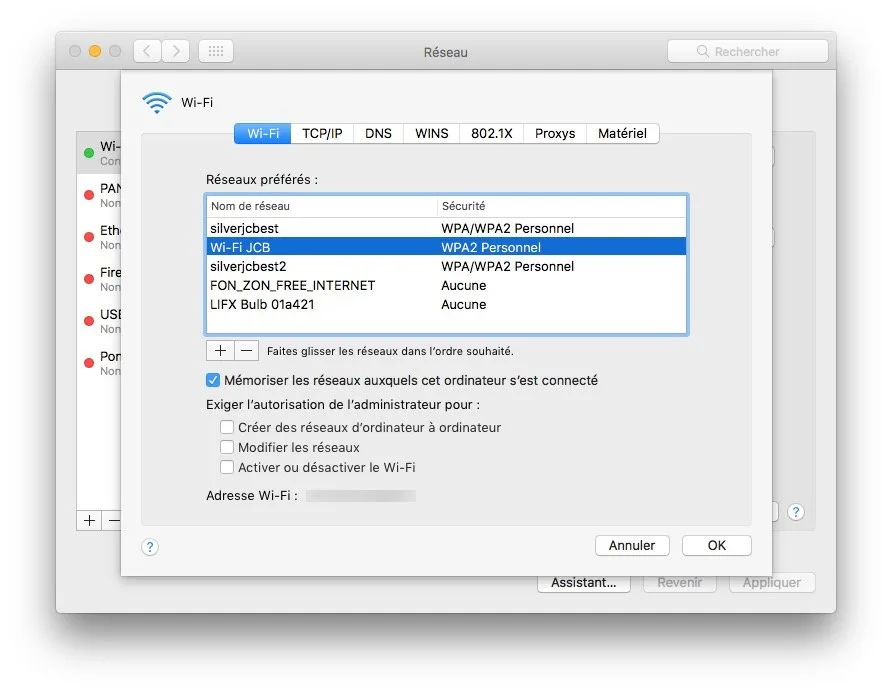The image size is (892, 693).
Task: Select the silverjcbest2 network row
Action: (447, 266)
